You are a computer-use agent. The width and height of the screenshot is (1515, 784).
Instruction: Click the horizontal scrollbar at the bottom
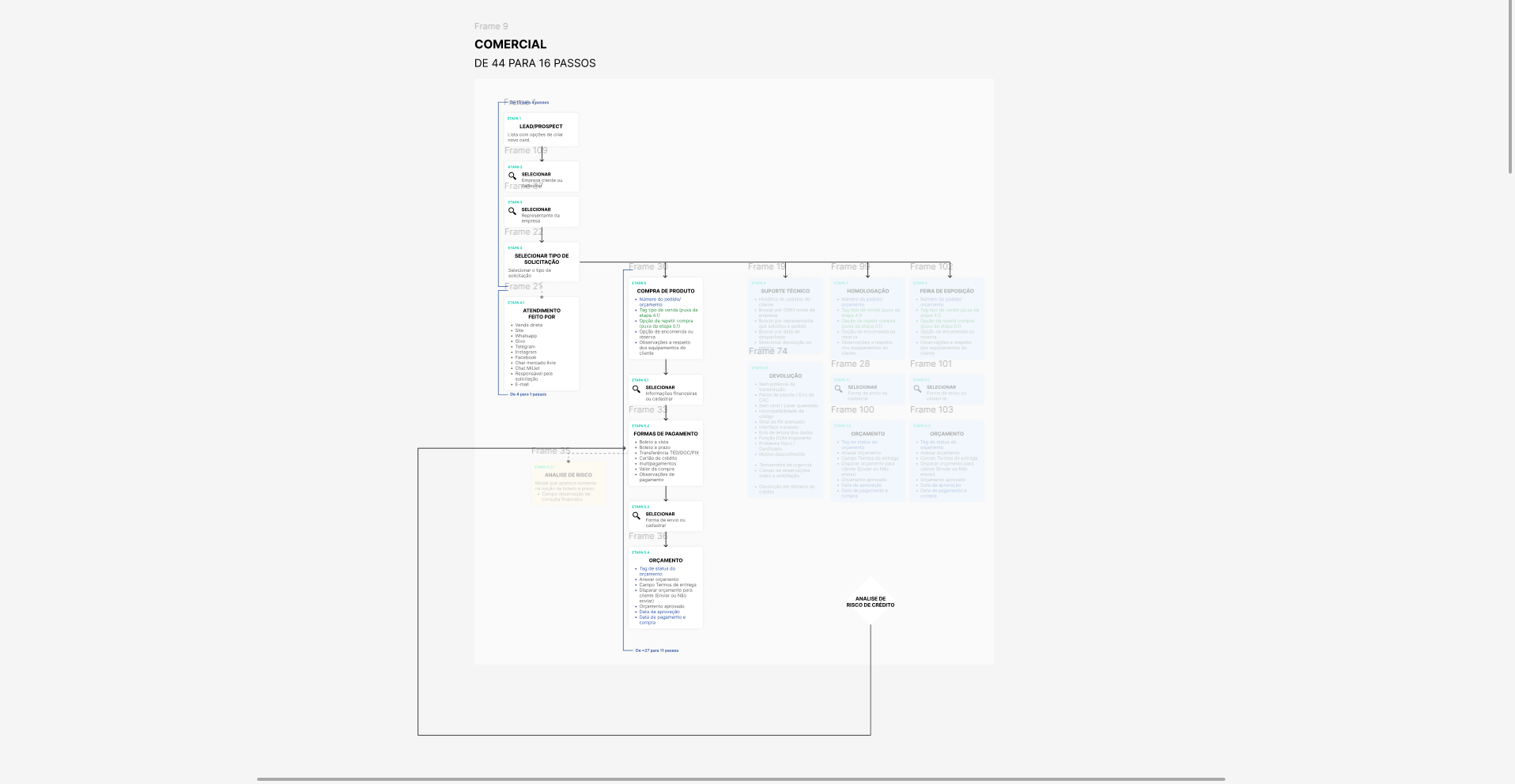tap(740, 779)
